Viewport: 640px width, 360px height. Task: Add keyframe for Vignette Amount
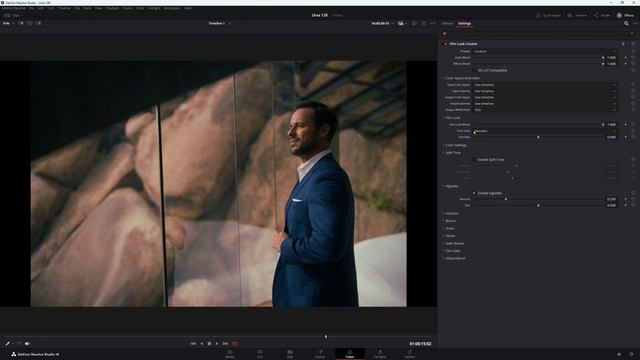click(626, 199)
